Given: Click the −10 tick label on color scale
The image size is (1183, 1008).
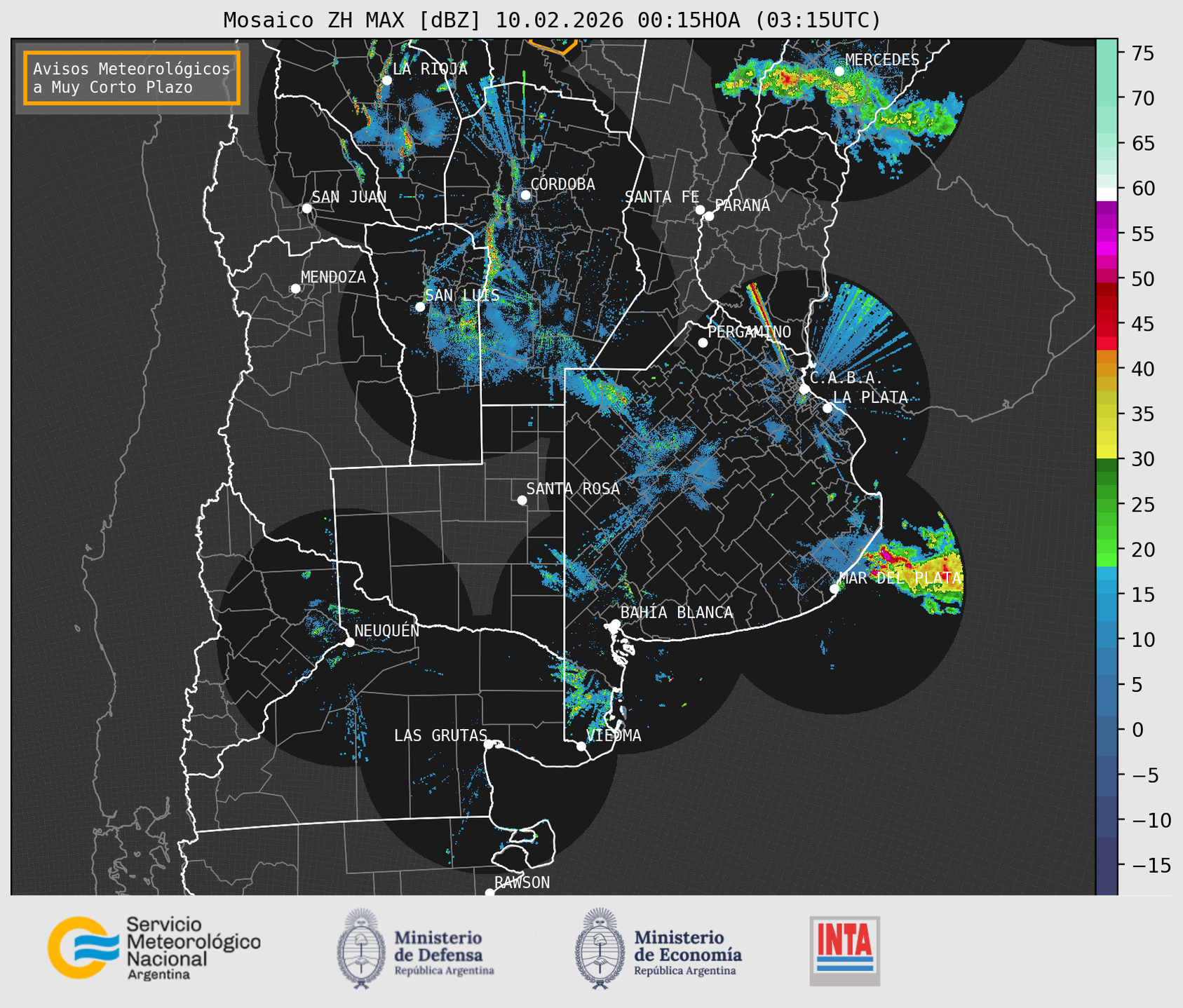Looking at the screenshot, I should pyautogui.click(x=1151, y=820).
